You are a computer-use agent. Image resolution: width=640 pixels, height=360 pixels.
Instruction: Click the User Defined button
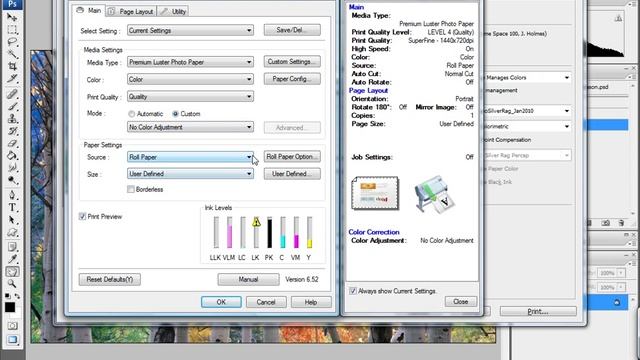point(292,174)
